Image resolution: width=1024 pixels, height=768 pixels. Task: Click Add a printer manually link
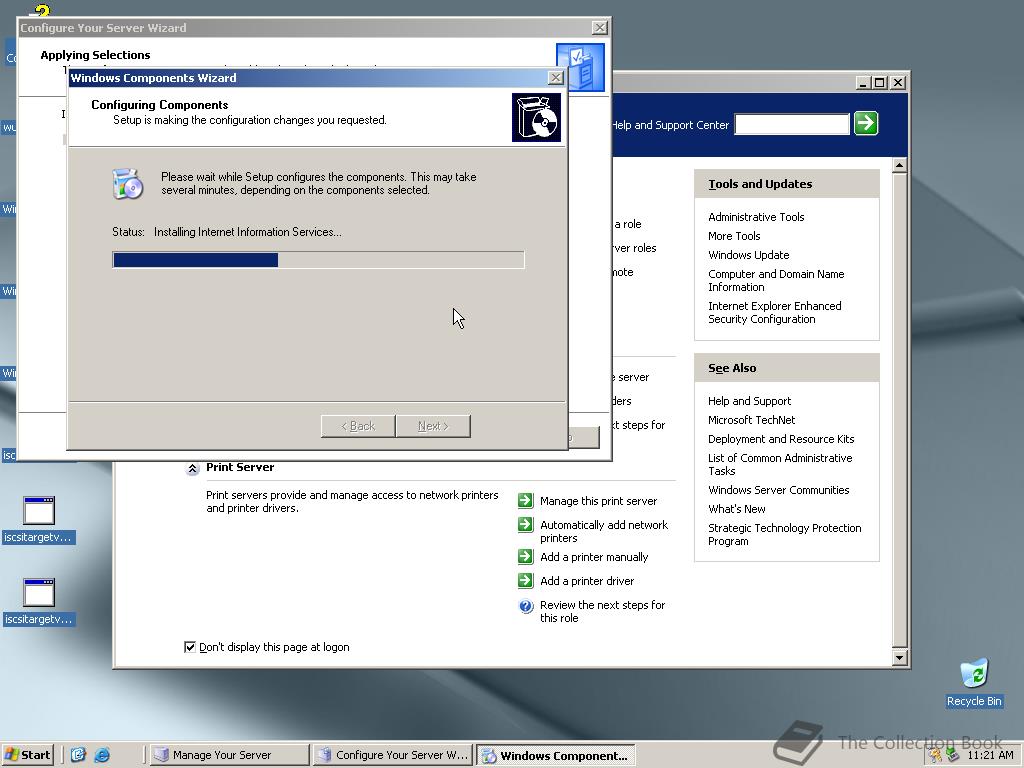(594, 556)
